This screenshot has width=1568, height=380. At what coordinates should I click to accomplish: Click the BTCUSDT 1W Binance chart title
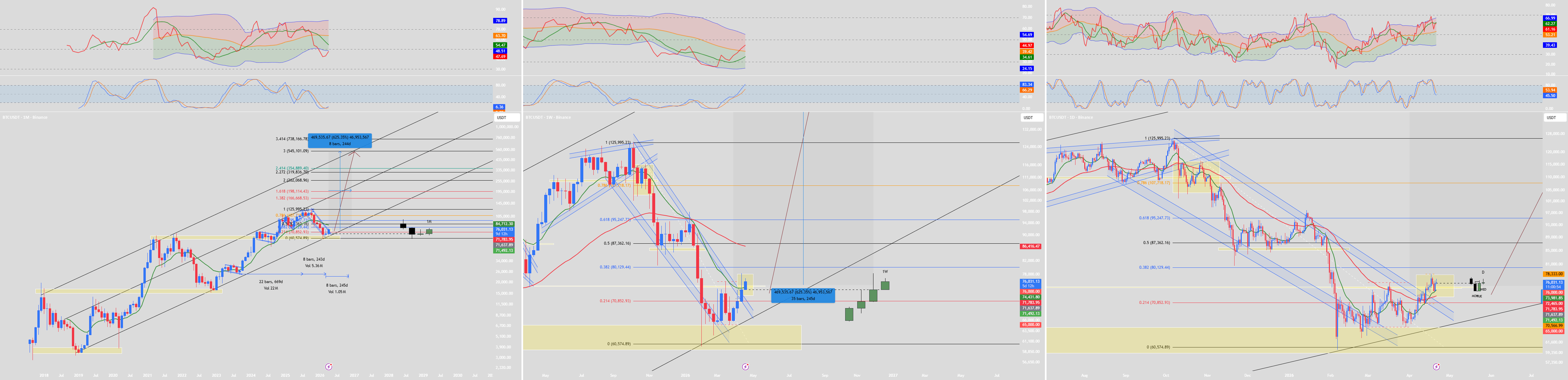click(x=548, y=117)
